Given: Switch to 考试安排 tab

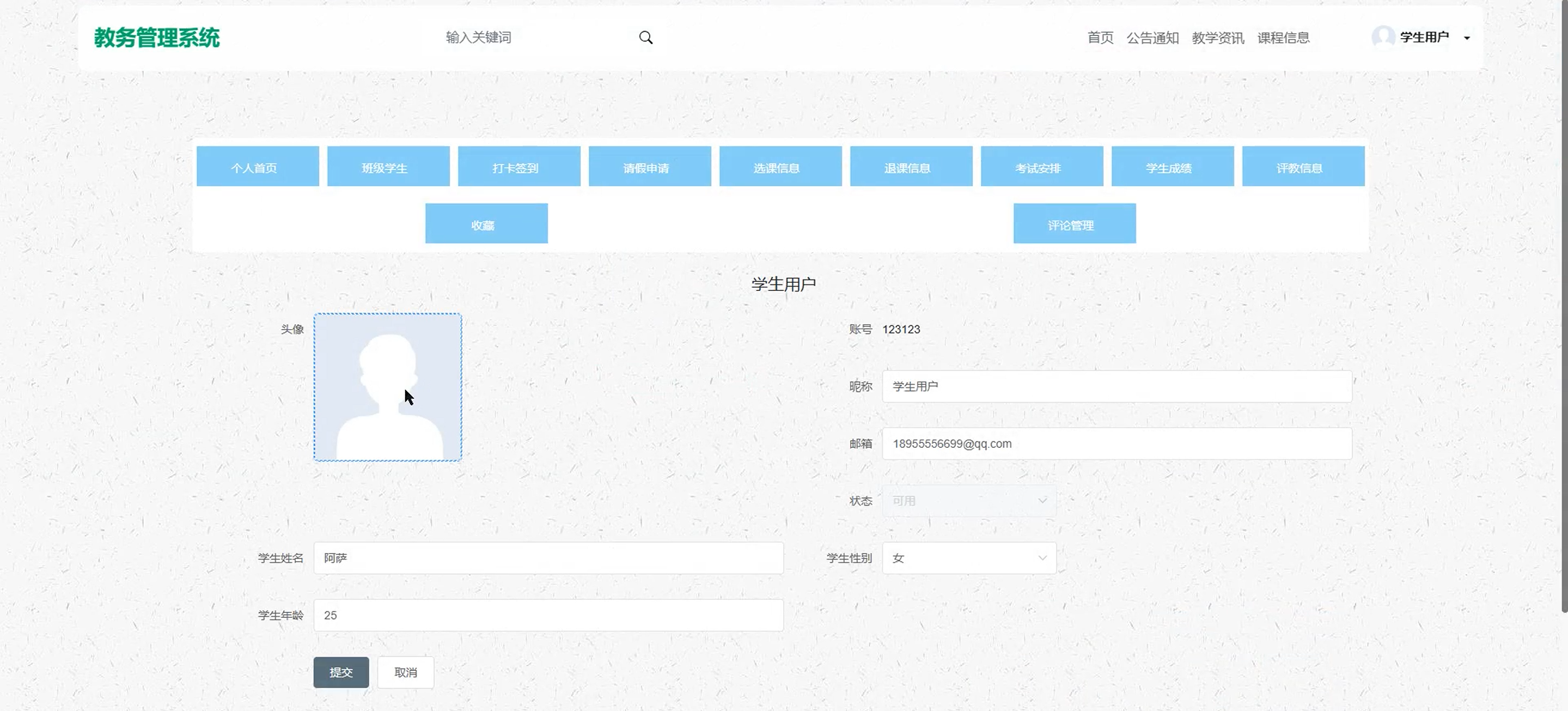Looking at the screenshot, I should [1041, 166].
